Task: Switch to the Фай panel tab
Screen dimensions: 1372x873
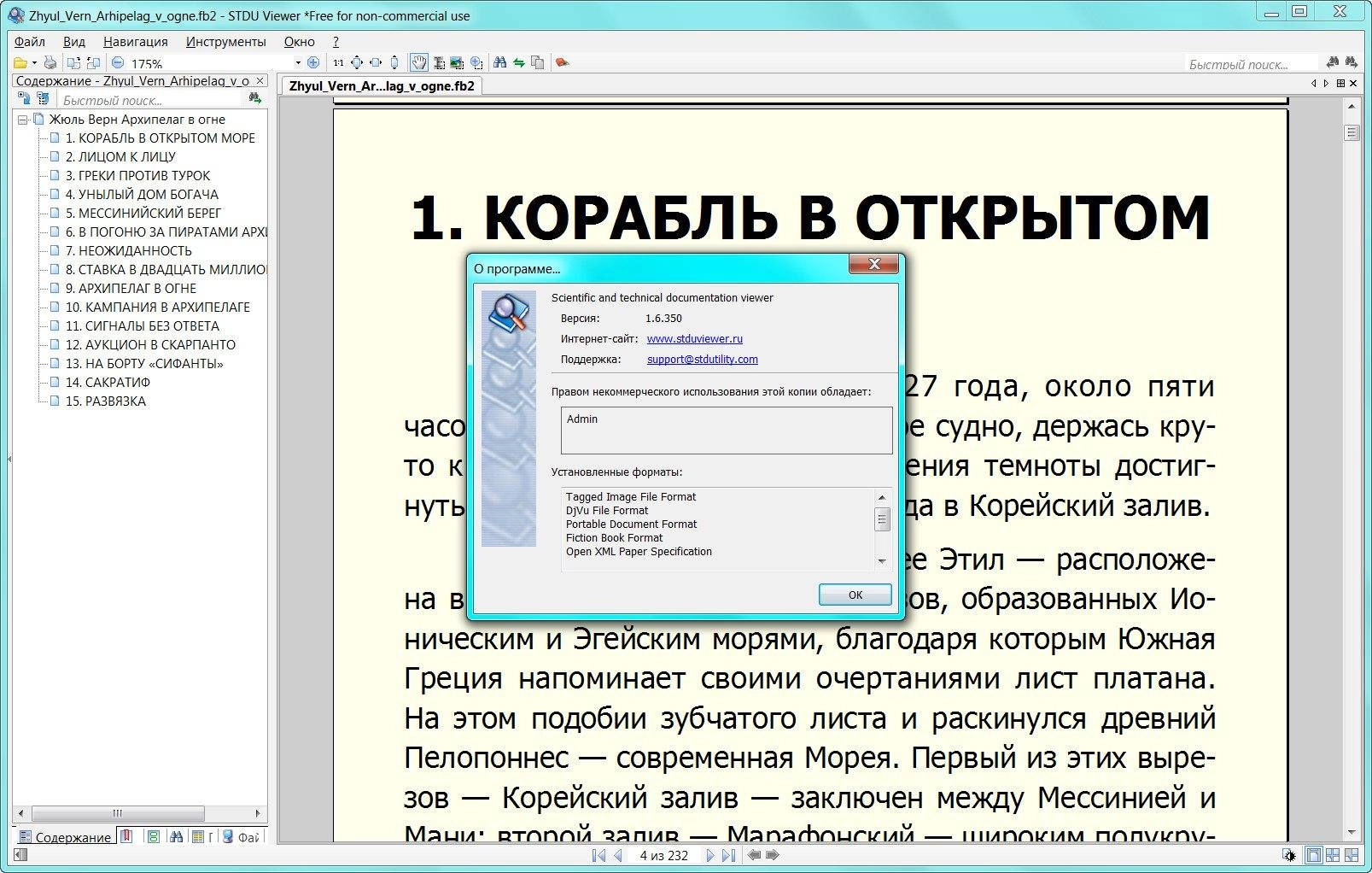Action: click(242, 837)
